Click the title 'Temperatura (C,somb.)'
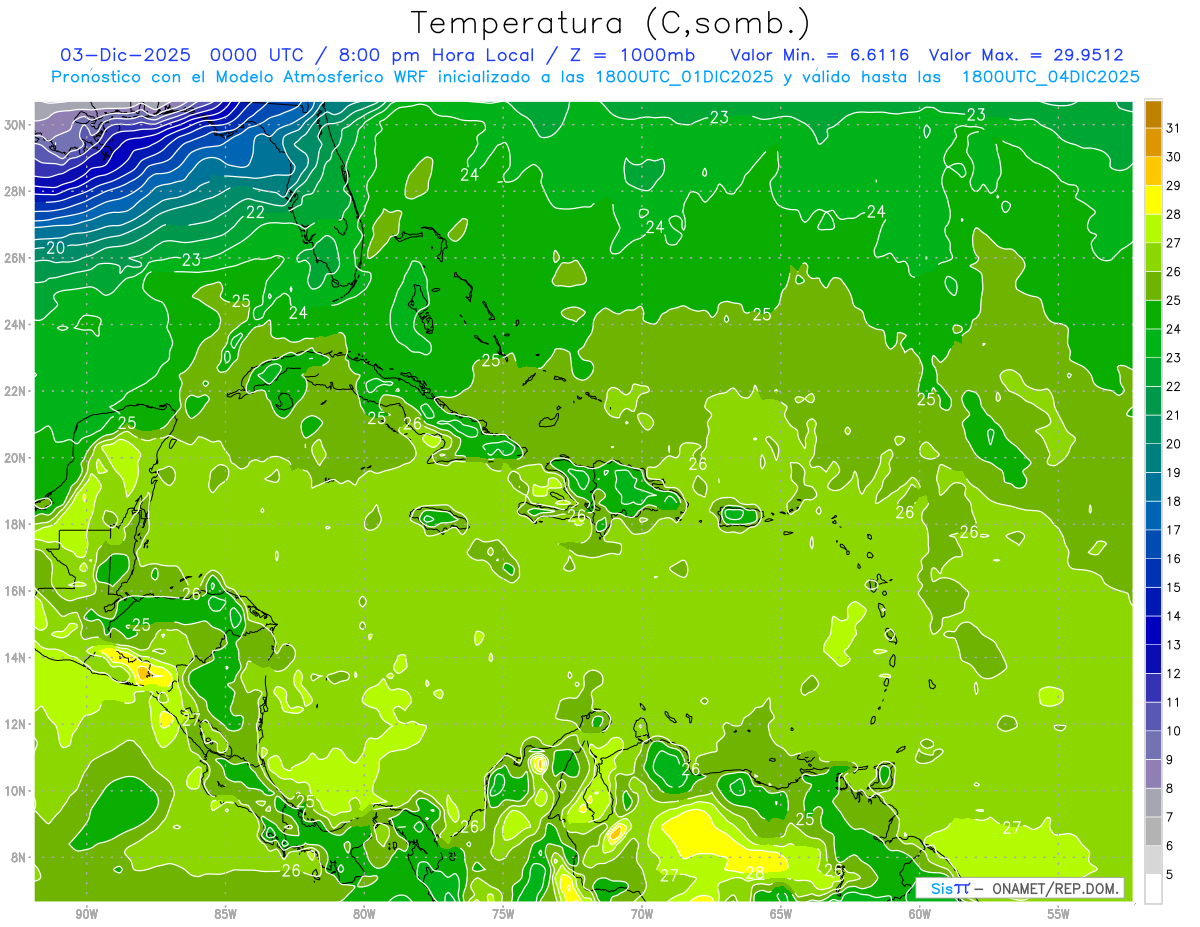The height and width of the screenshot is (927, 1200). click(x=611, y=23)
